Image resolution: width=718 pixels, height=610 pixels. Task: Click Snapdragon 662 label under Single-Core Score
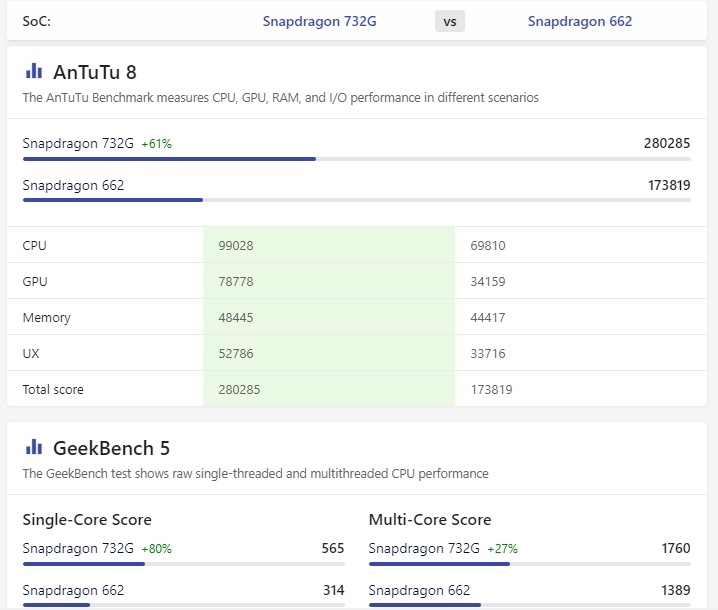(73, 590)
